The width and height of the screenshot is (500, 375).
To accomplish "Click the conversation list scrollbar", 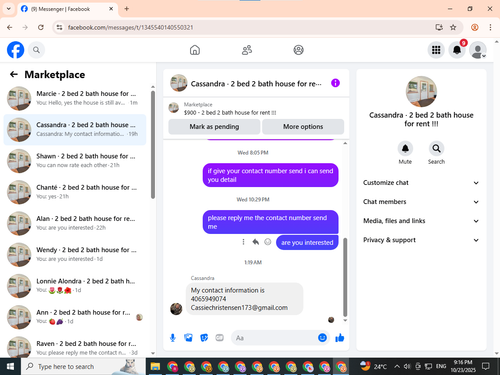I will [x=153, y=145].
